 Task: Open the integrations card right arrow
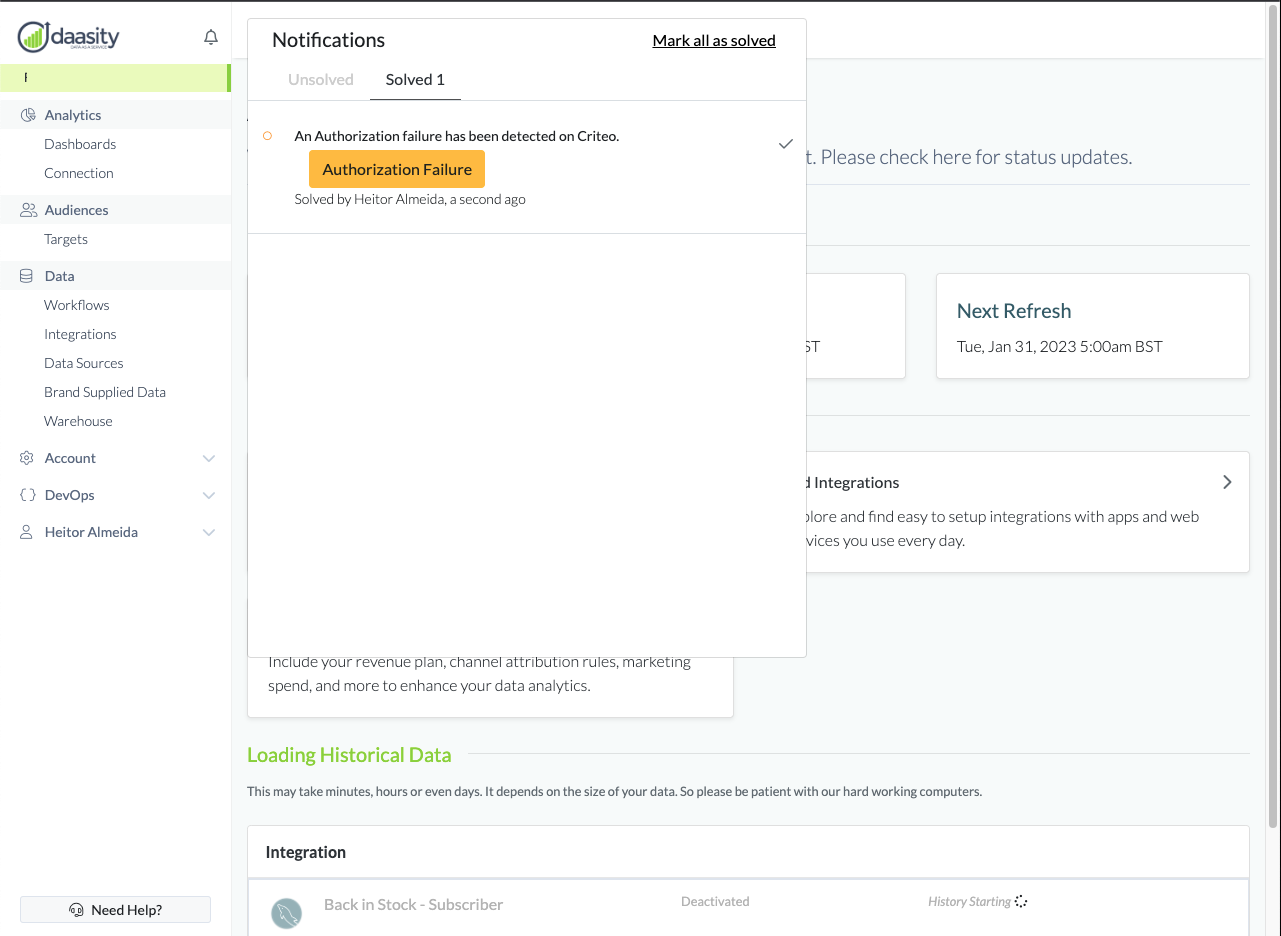coord(1227,482)
